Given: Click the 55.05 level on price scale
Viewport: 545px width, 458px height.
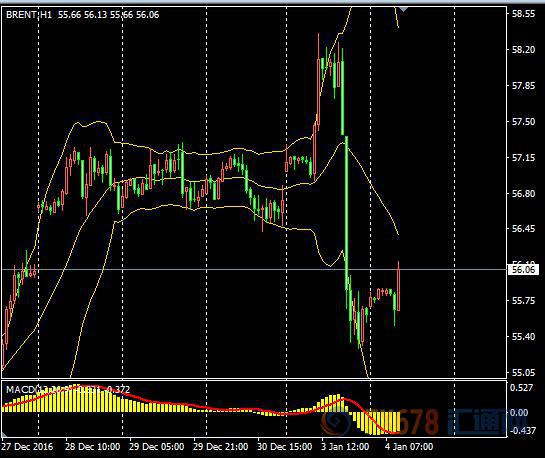Looking at the screenshot, I should point(523,372).
